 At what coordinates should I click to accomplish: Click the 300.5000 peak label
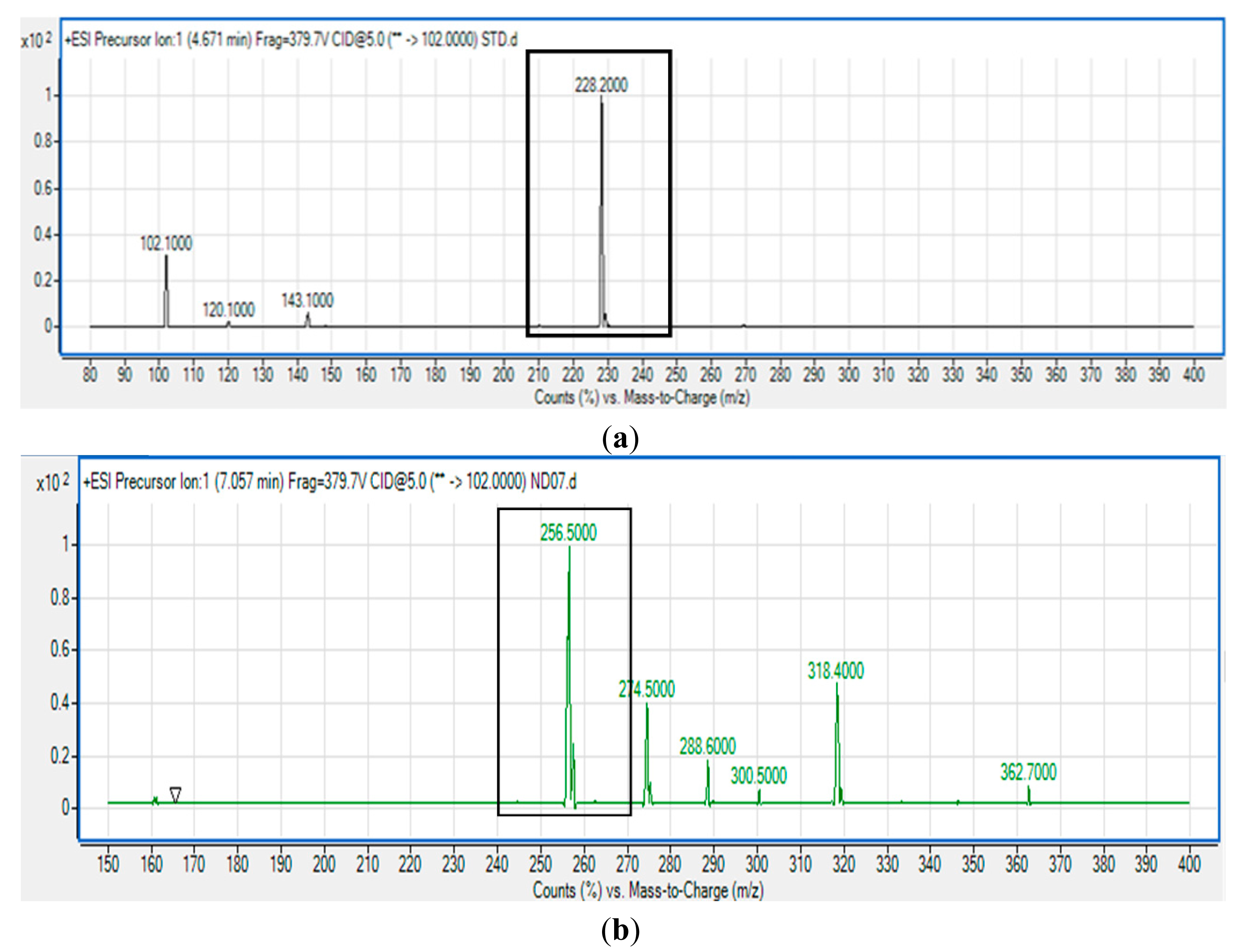(759, 776)
